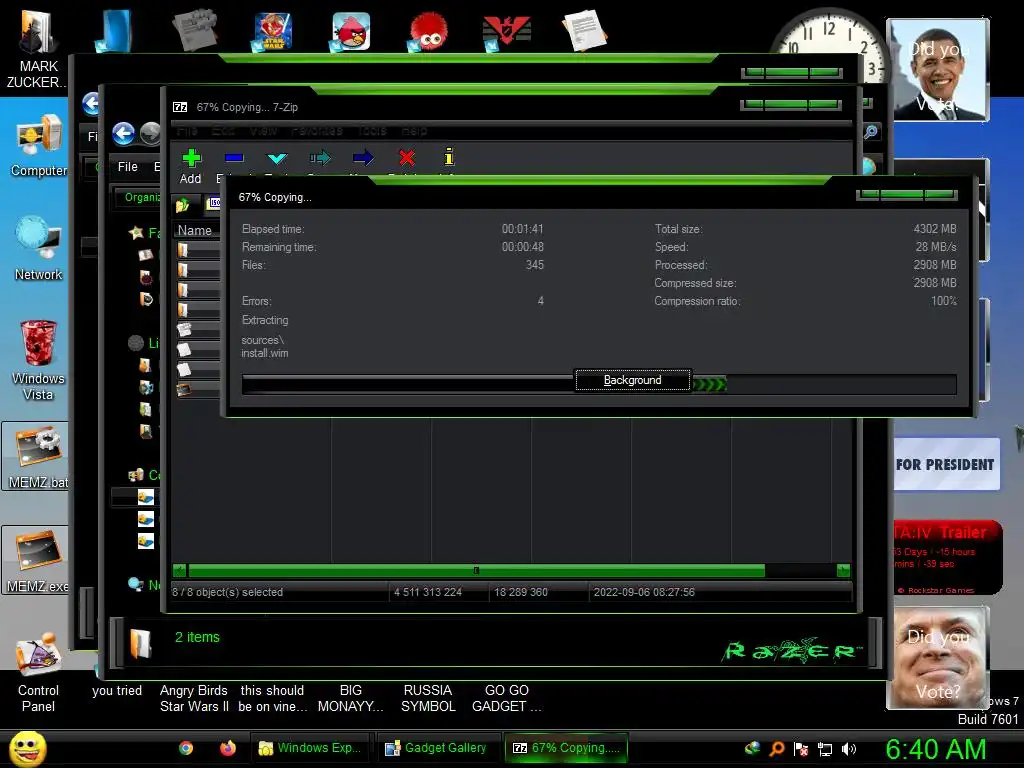Click the green copy progress bar chevrons
The image size is (1024, 768).
(709, 384)
